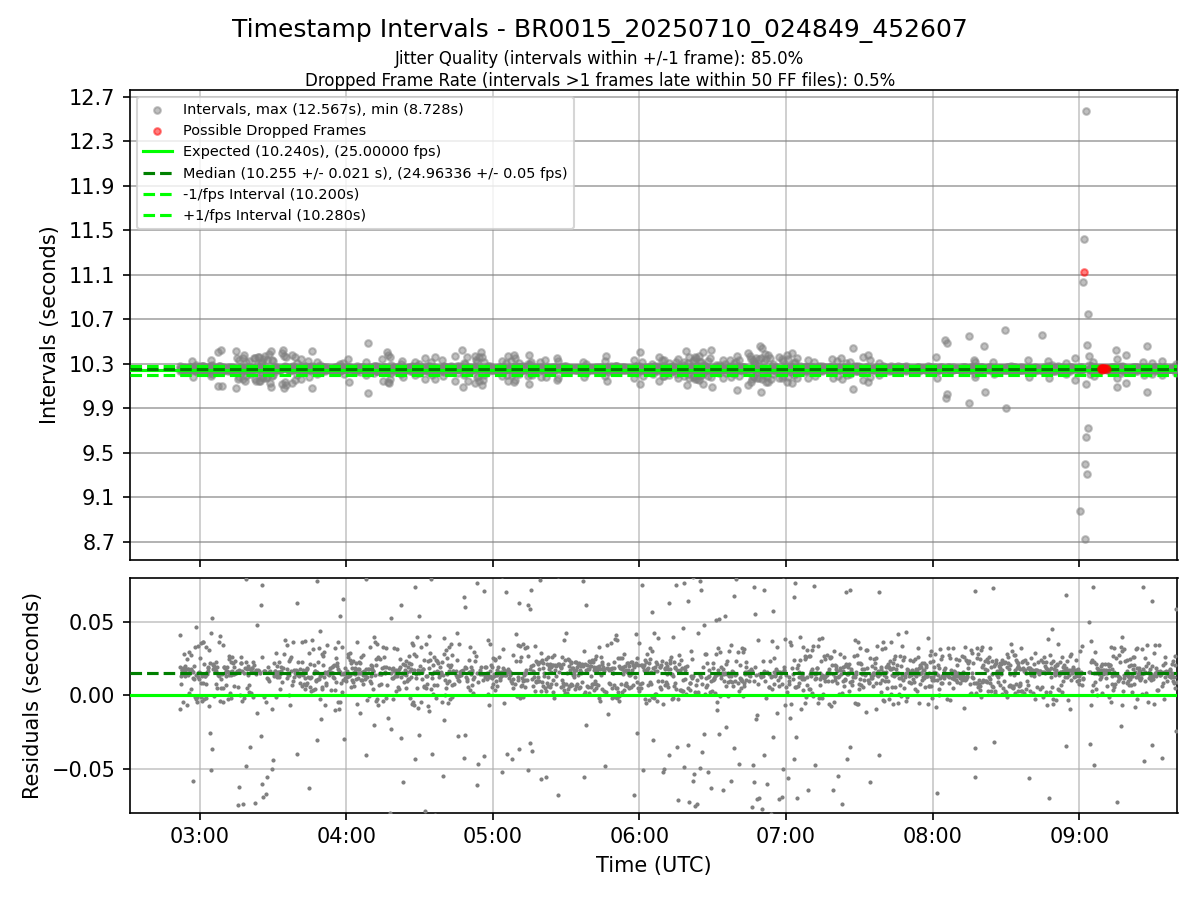Click the Residuals (seconds) axis label
The height and width of the screenshot is (900, 1200).
click(x=31, y=696)
